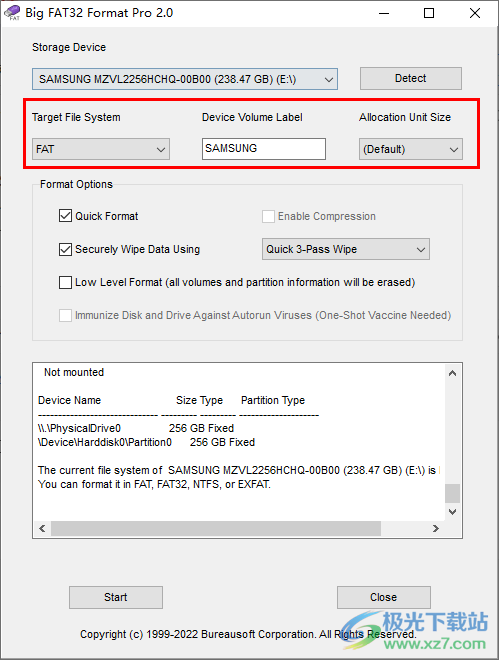499x660 pixels.
Task: Minimize the Big FAT32 Format Pro window
Action: coord(384,13)
